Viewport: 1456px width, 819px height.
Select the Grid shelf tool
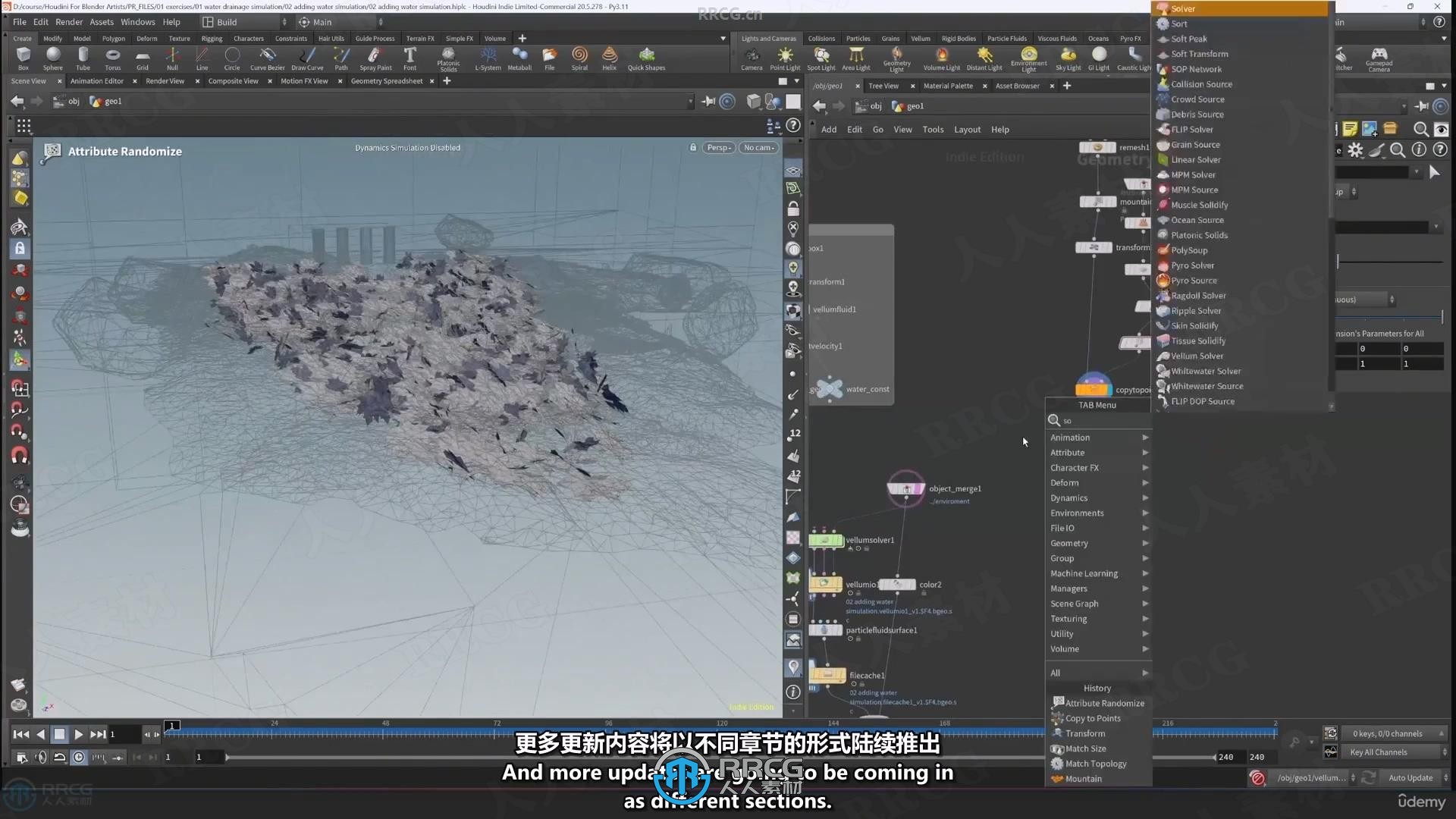click(143, 58)
